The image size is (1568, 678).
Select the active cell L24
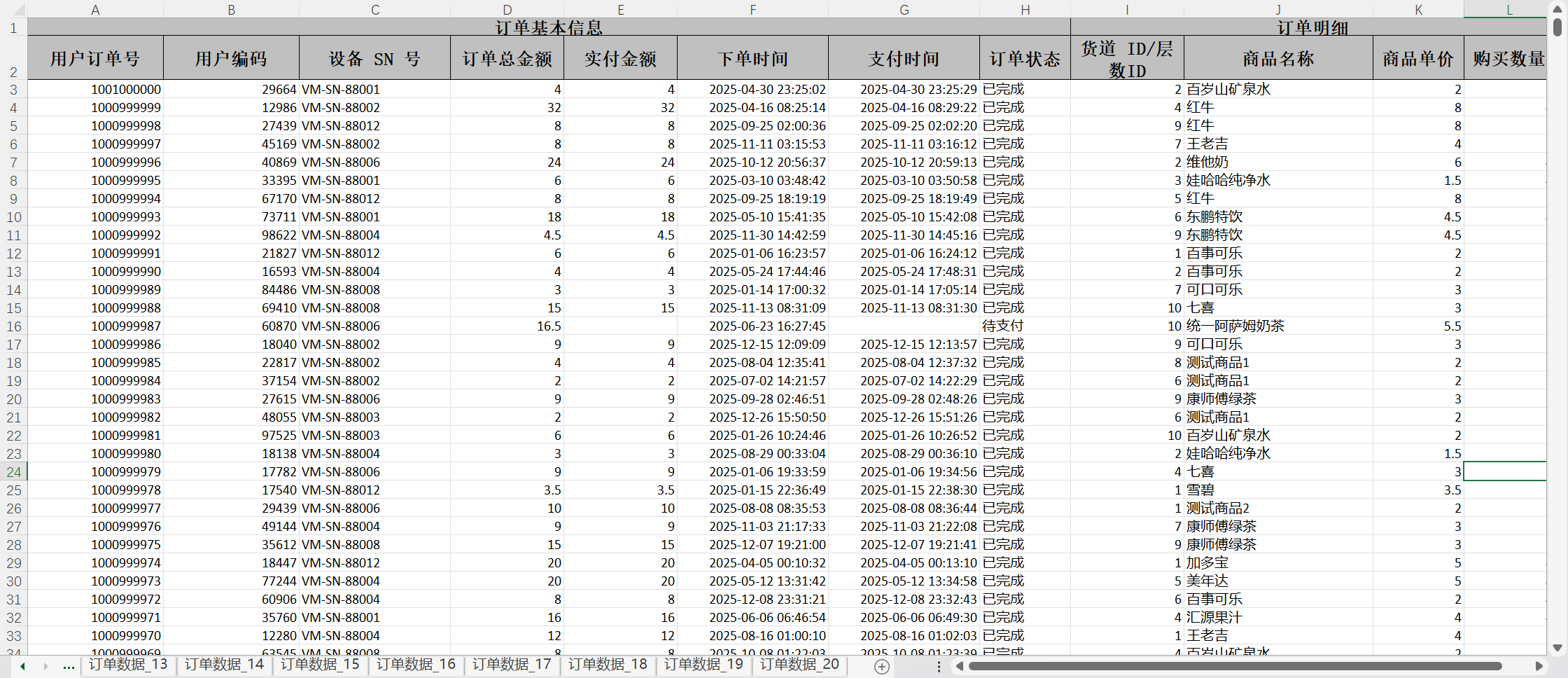1505,471
